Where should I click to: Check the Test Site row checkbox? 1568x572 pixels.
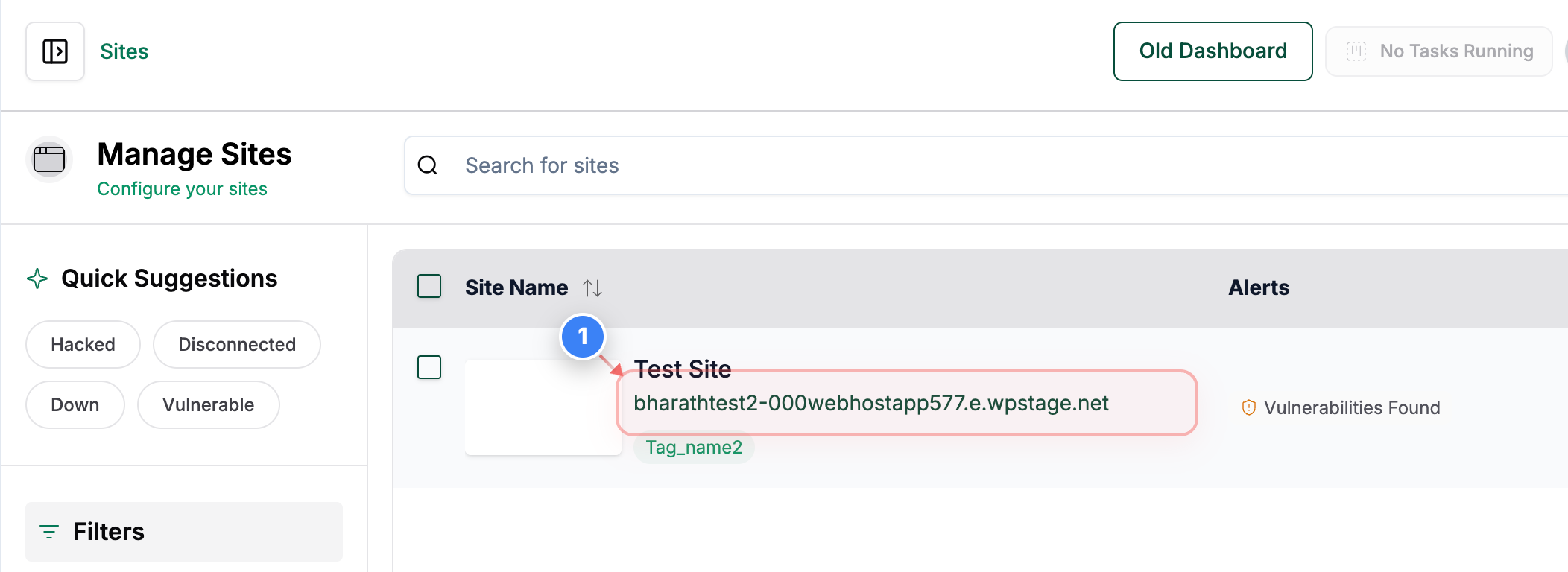click(x=429, y=367)
